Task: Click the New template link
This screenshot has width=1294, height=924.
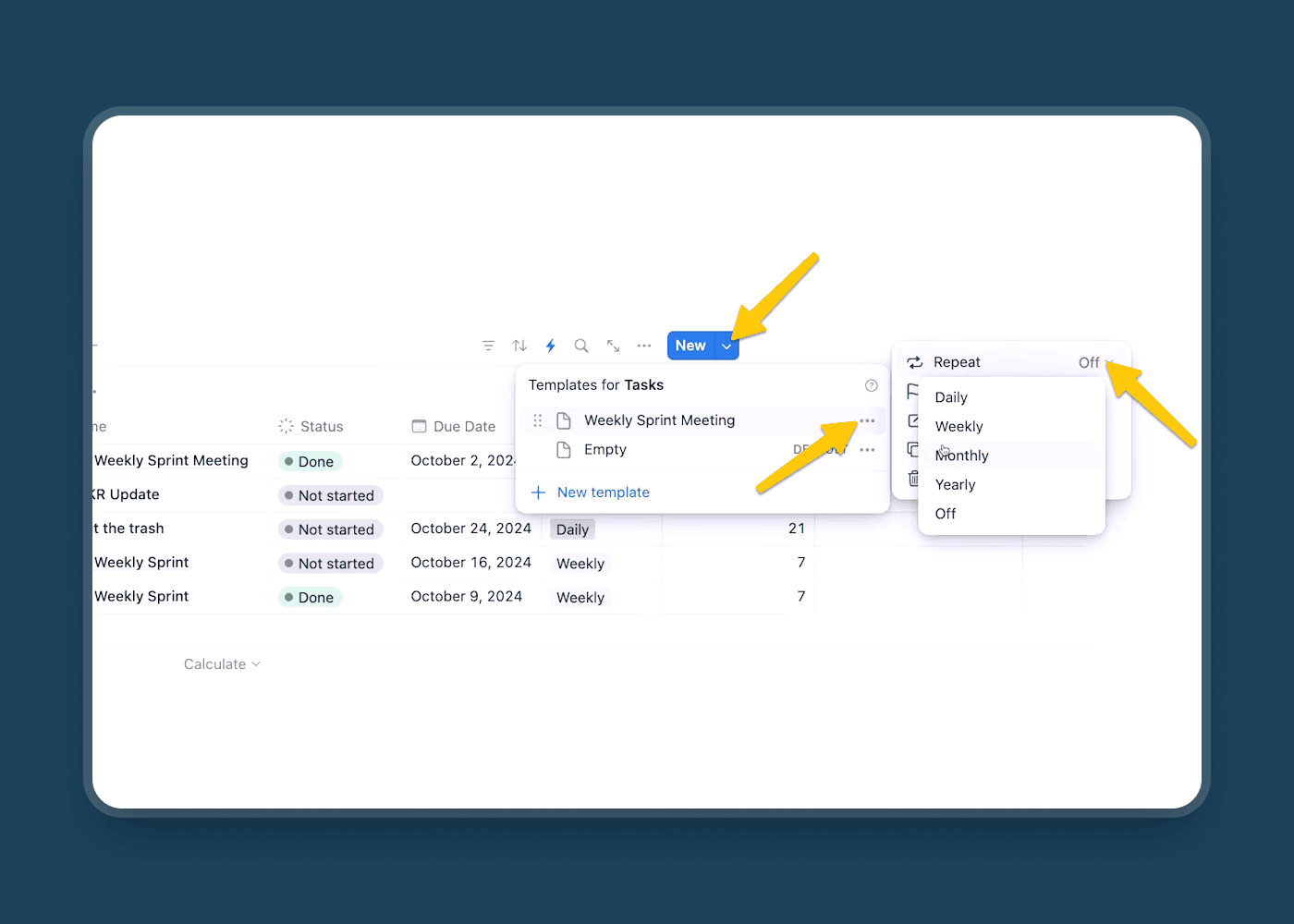Action: coord(603,492)
